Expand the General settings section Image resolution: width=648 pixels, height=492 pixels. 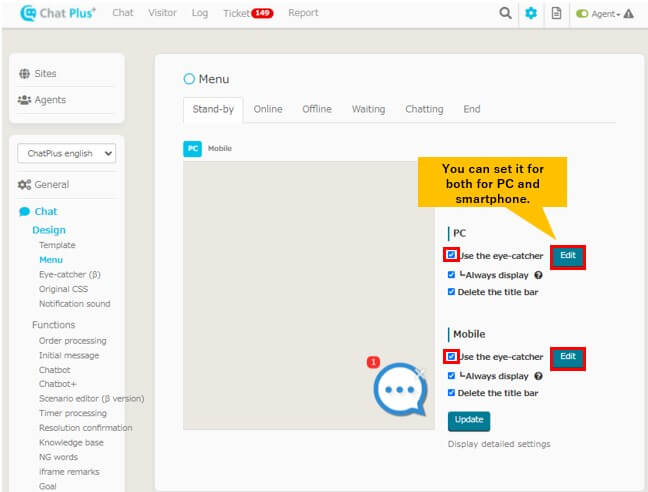52,185
